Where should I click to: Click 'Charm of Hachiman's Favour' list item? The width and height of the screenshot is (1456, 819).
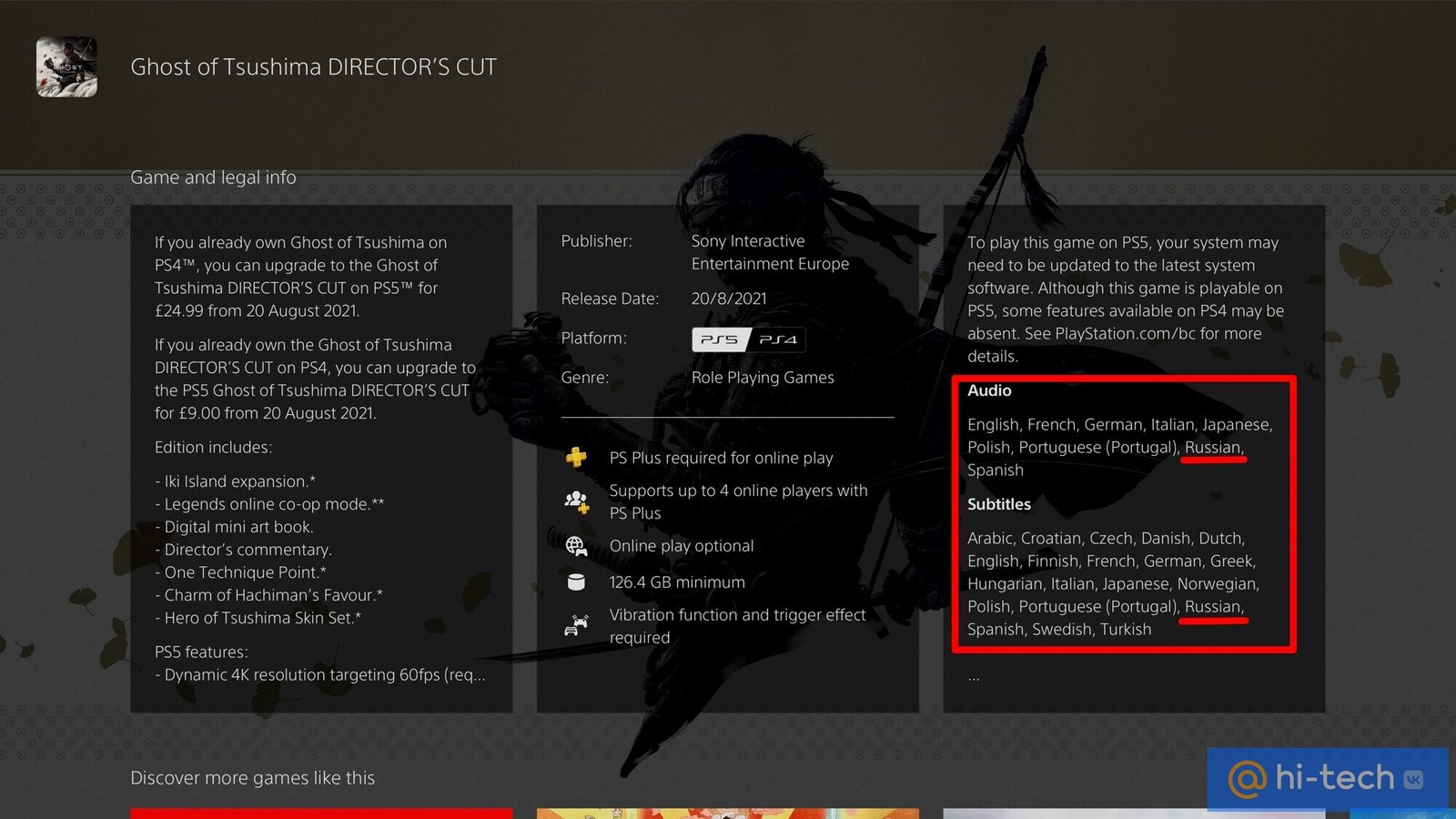268,595
